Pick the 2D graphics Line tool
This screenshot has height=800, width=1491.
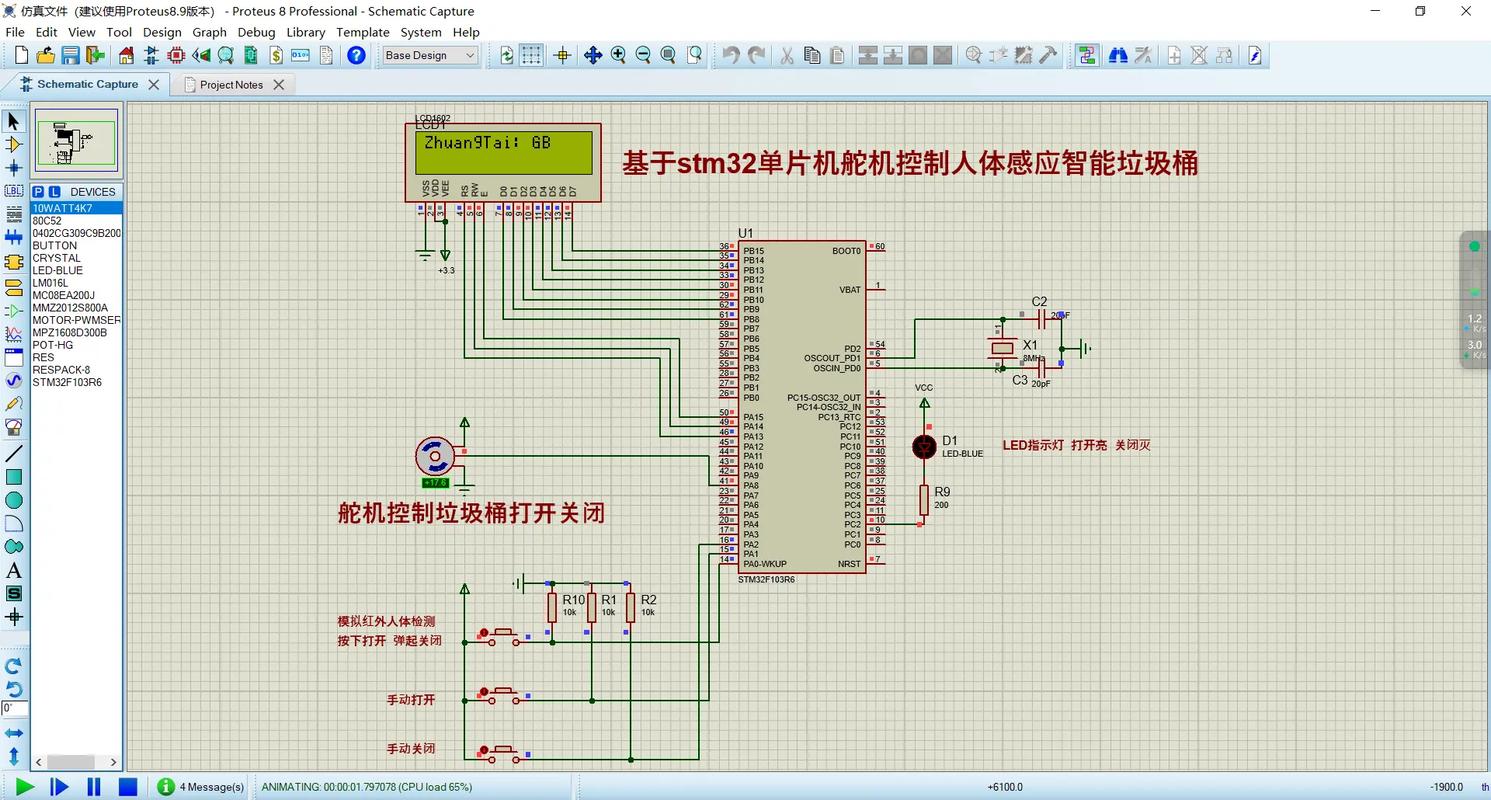coord(14,452)
